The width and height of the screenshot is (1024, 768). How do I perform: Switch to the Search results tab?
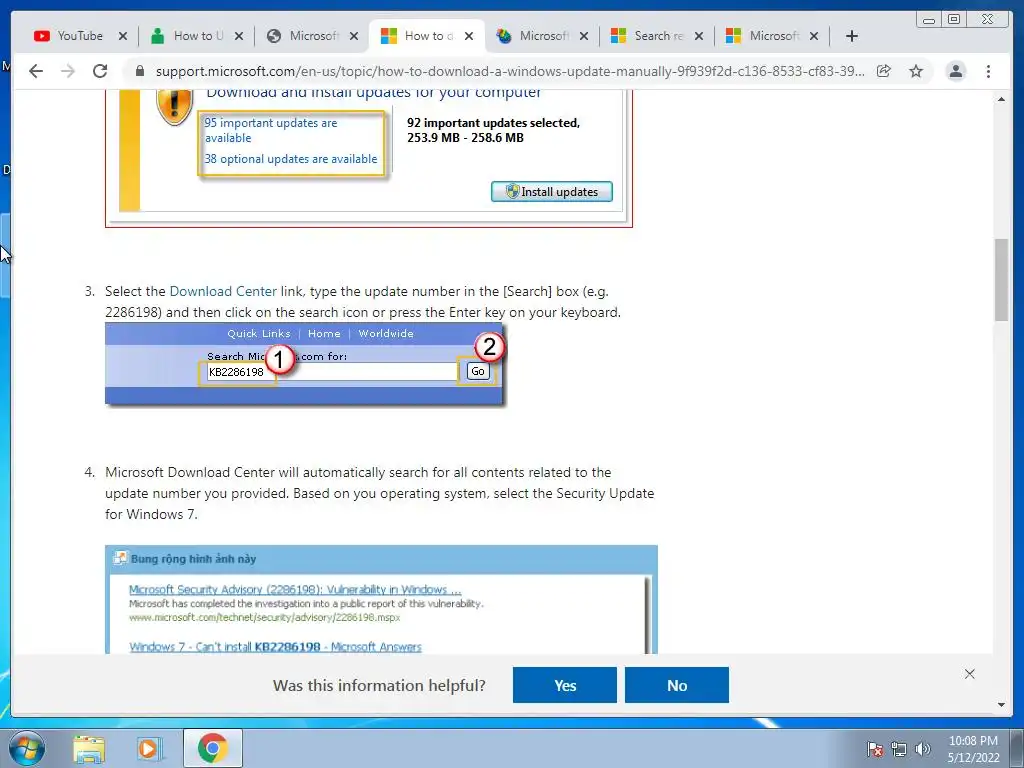(x=647, y=36)
